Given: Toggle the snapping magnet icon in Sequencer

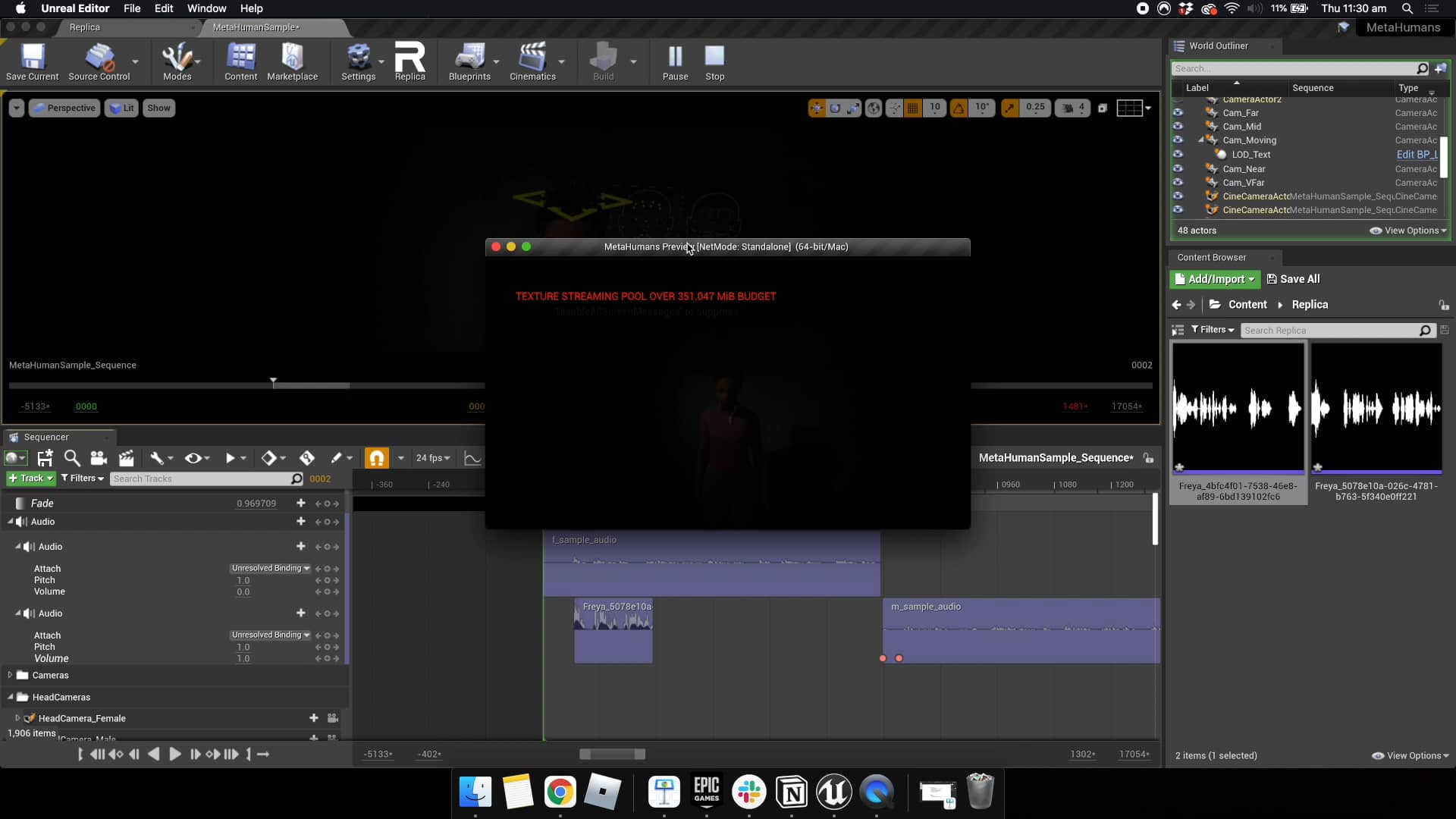Looking at the screenshot, I should (x=377, y=458).
